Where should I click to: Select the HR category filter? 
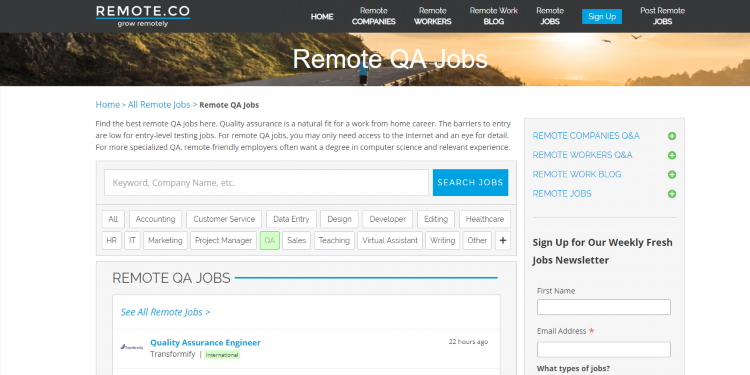click(111, 241)
